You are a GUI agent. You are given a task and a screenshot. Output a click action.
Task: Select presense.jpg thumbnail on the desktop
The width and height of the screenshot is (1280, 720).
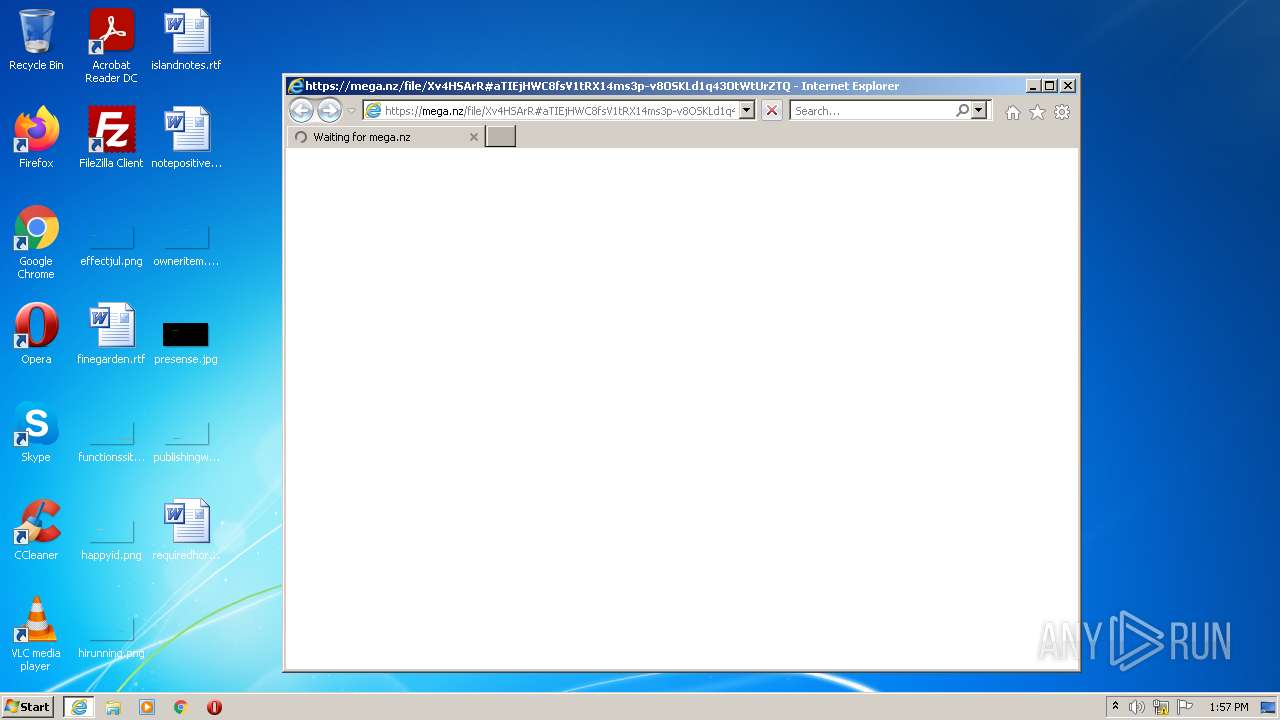[x=186, y=342]
